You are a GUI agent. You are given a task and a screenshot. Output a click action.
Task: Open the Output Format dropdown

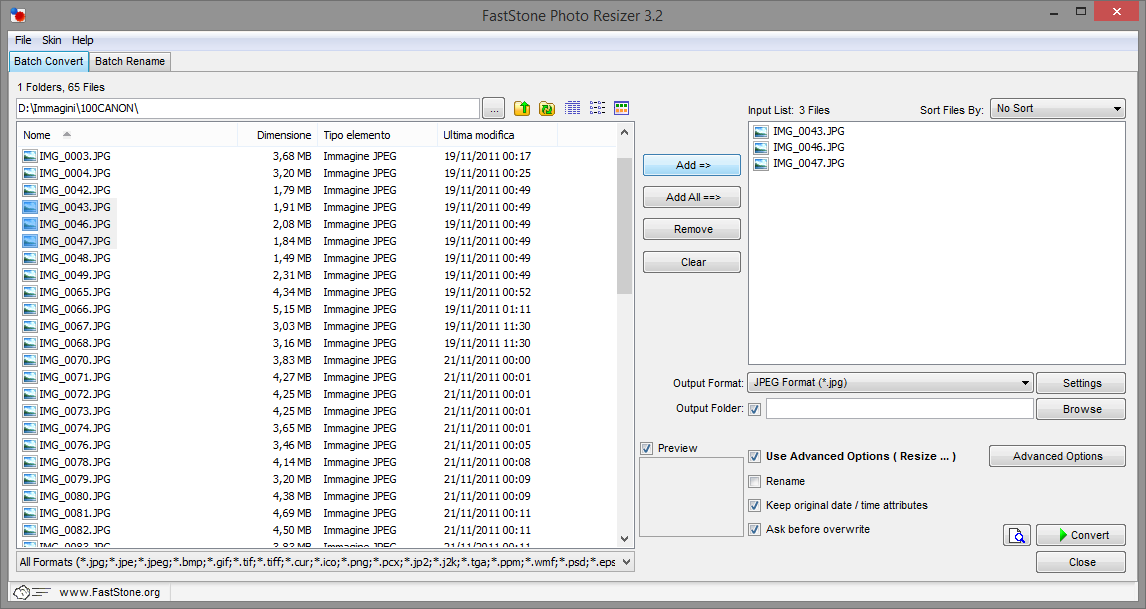890,382
